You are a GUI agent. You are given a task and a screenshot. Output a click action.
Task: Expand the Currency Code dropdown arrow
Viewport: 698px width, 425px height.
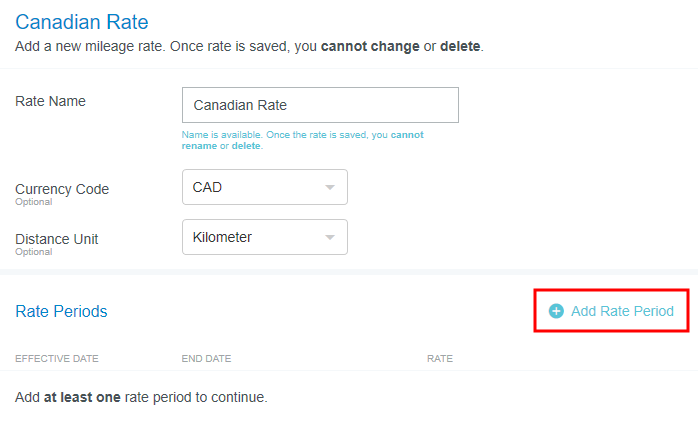[x=330, y=187]
